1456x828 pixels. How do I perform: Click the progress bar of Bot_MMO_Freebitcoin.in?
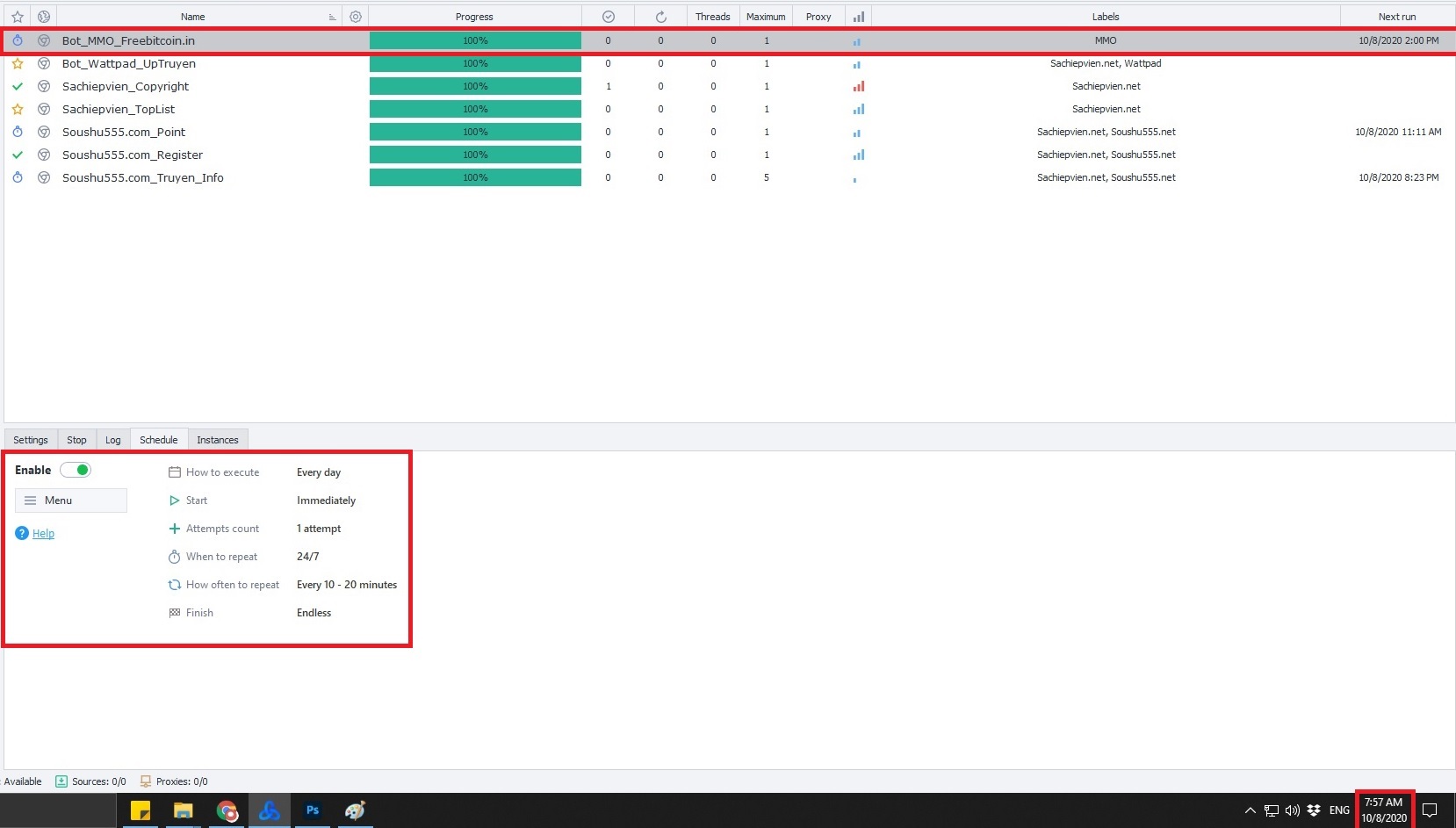tap(475, 40)
